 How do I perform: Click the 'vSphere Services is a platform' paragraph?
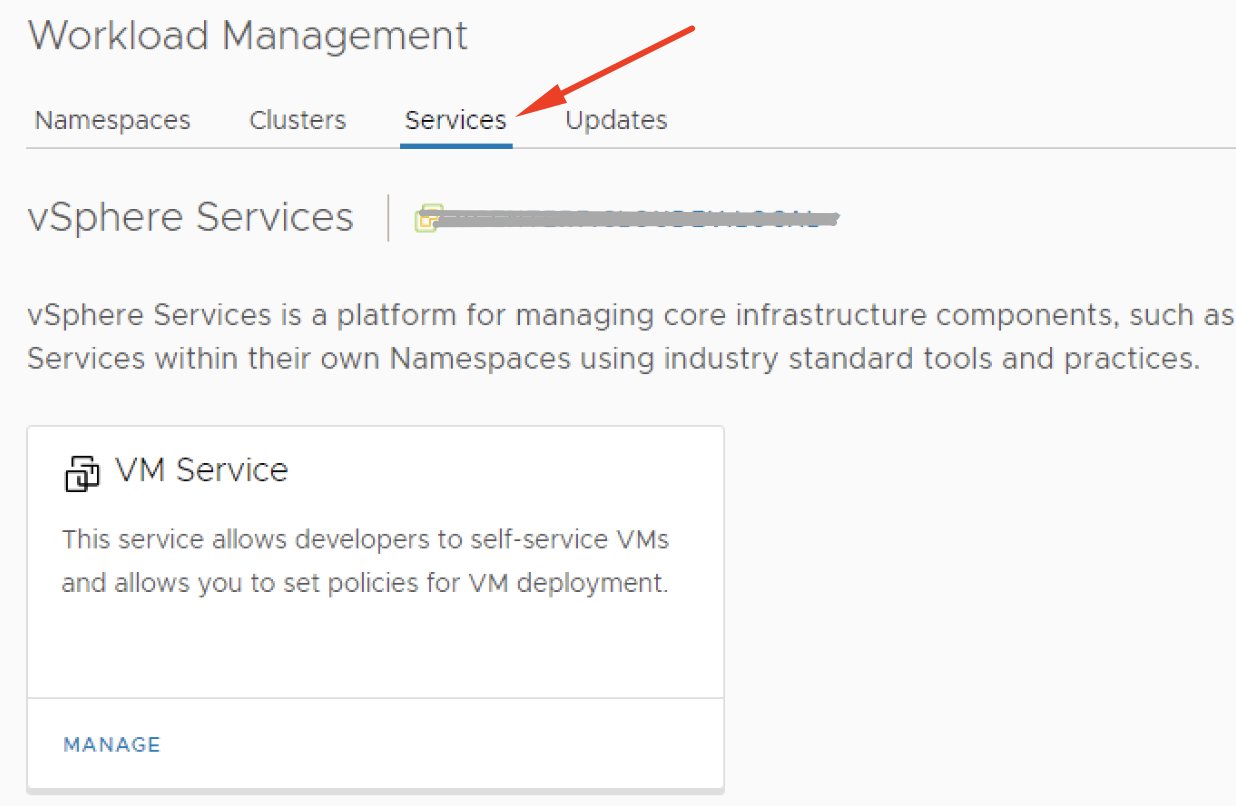point(630,337)
